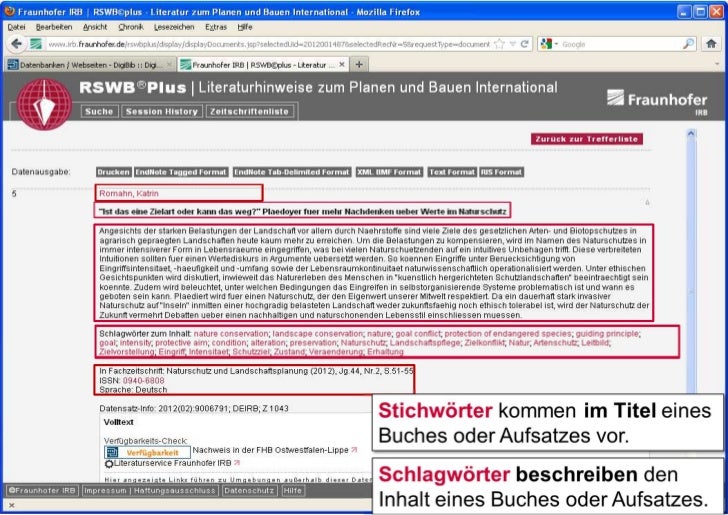The height and width of the screenshot is (515, 728).
Task: Open the Bearbeiten menu
Action: click(54, 27)
